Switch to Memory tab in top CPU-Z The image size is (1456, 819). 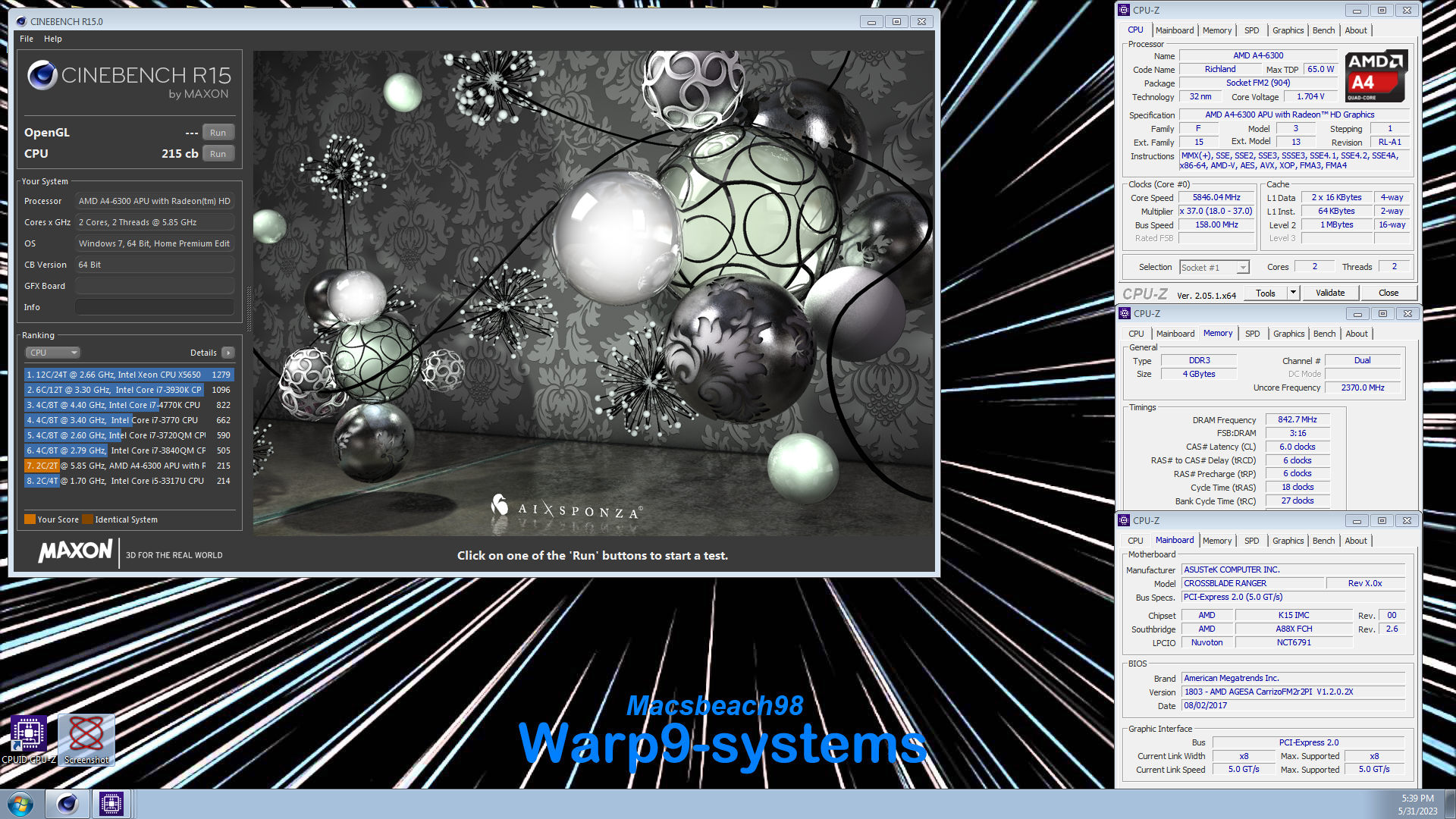coord(1217,30)
